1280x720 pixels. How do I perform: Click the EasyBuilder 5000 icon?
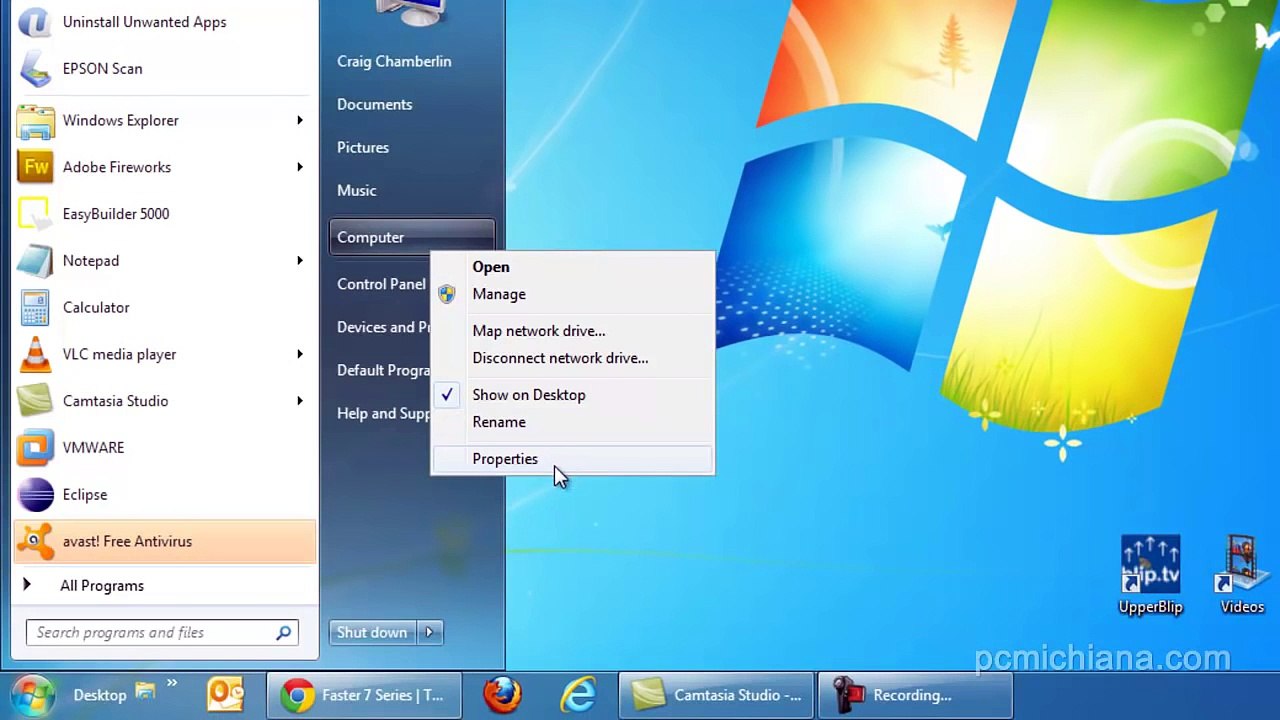tap(35, 214)
